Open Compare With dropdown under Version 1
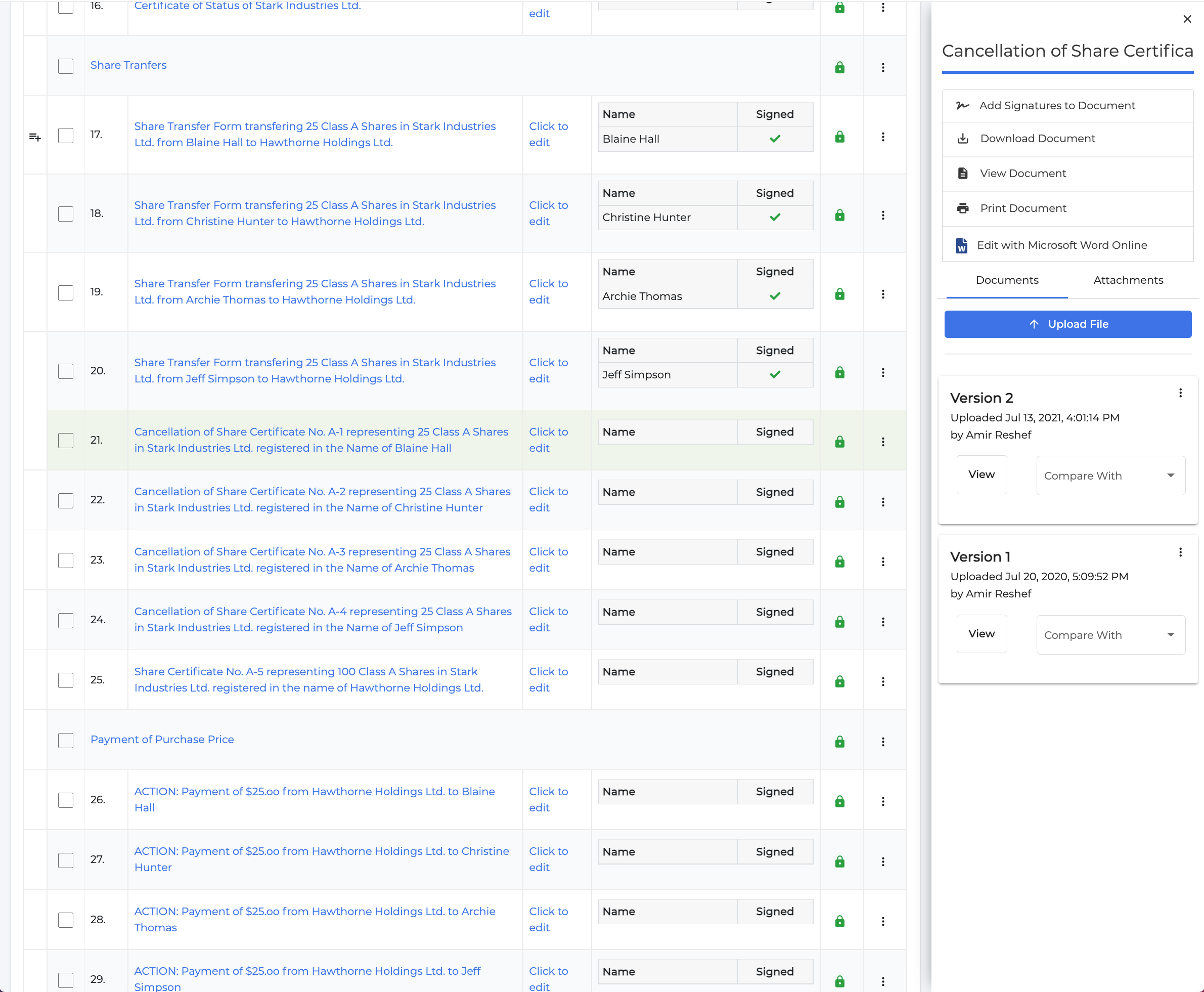This screenshot has height=992, width=1204. click(x=1111, y=635)
